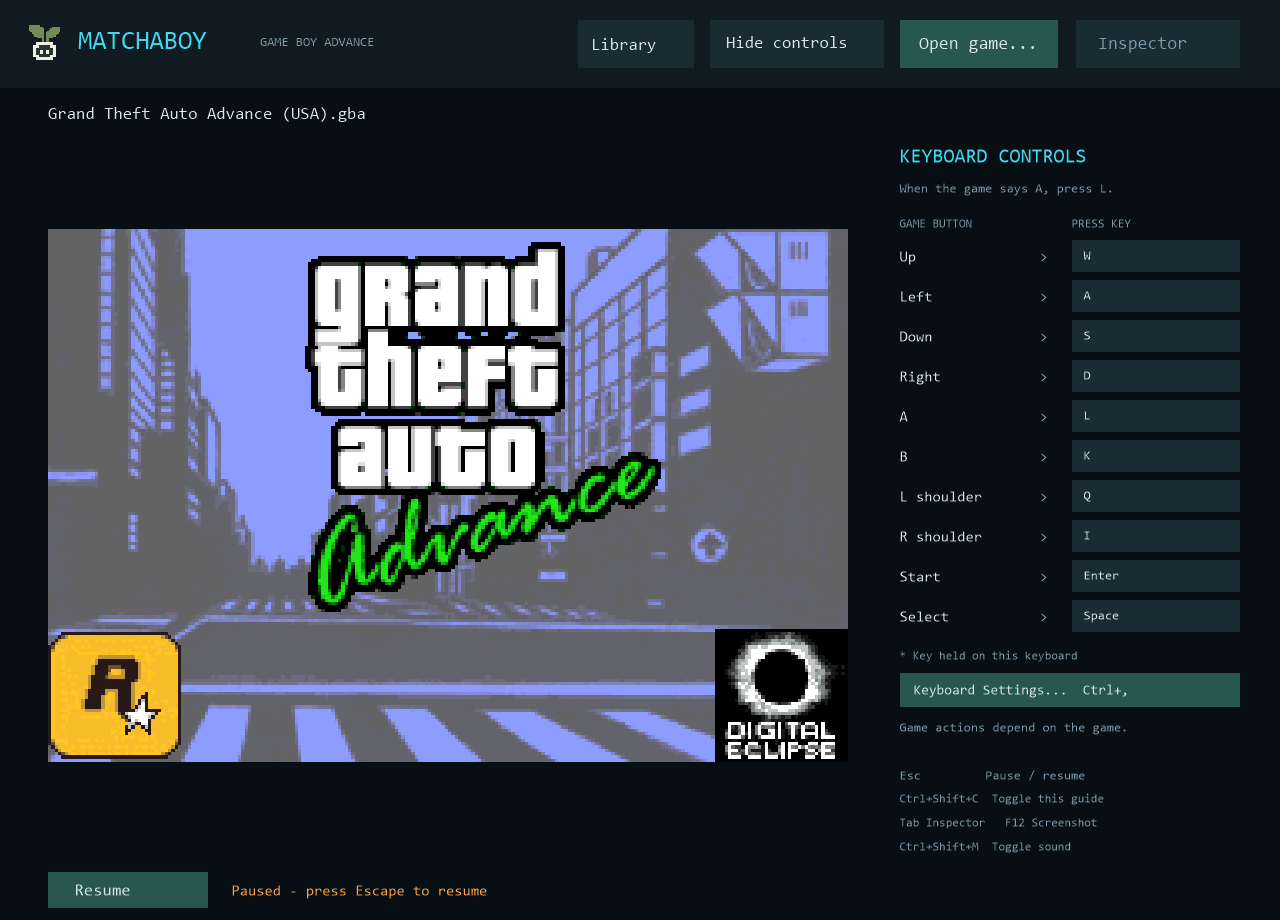Click the arrow next to Down
1280x920 pixels.
pos(1044,337)
